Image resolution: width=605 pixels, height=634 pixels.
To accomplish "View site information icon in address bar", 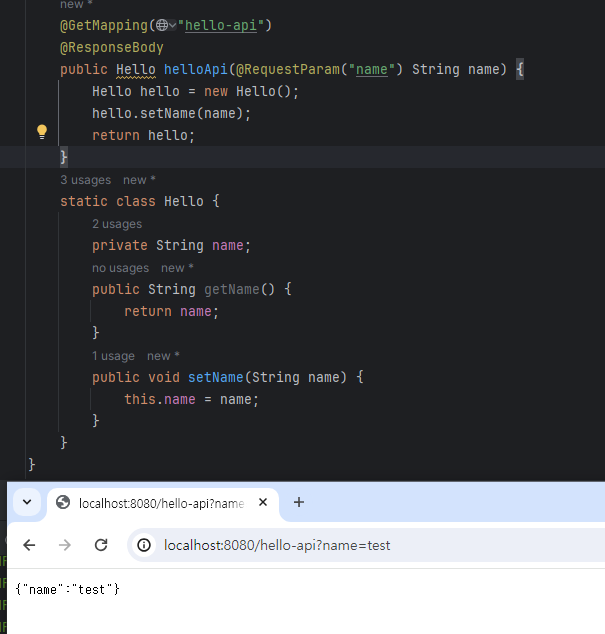I will pos(144,545).
